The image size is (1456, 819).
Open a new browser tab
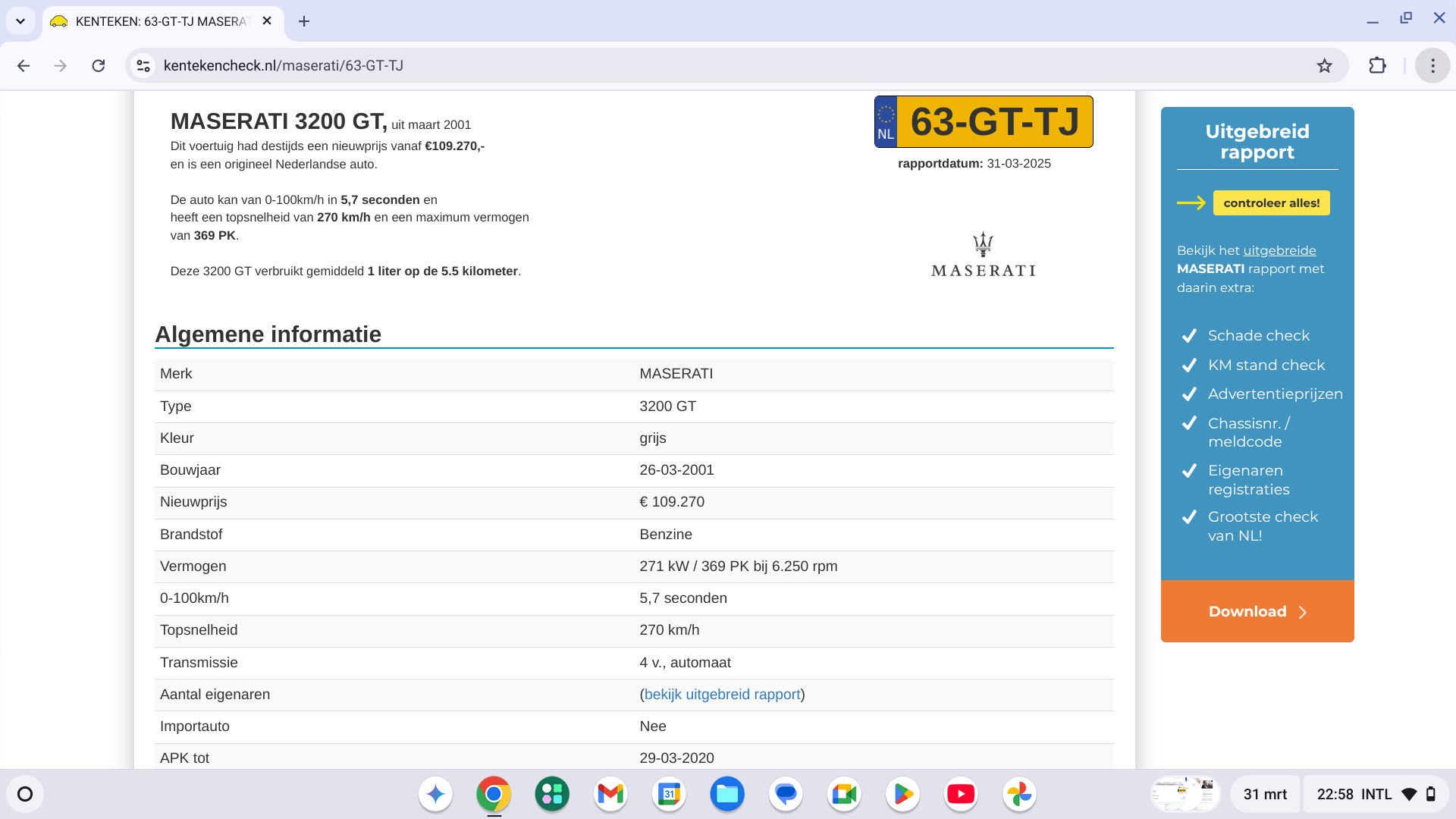pyautogui.click(x=304, y=21)
